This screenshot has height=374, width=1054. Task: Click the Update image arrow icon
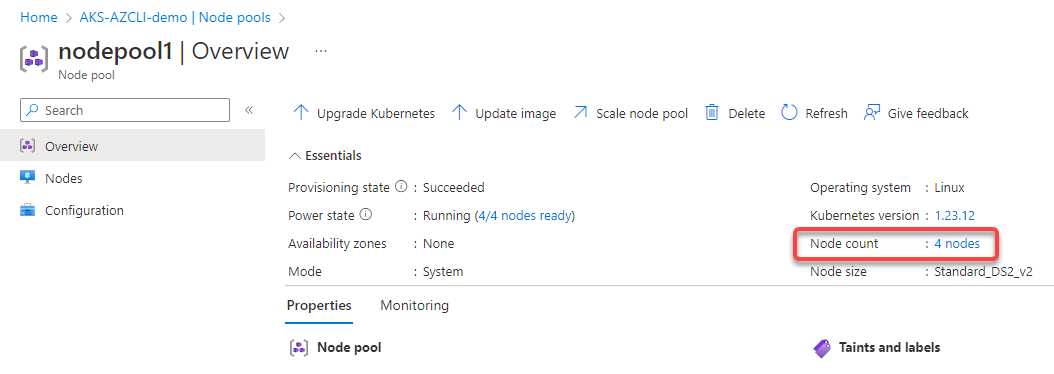(x=460, y=113)
